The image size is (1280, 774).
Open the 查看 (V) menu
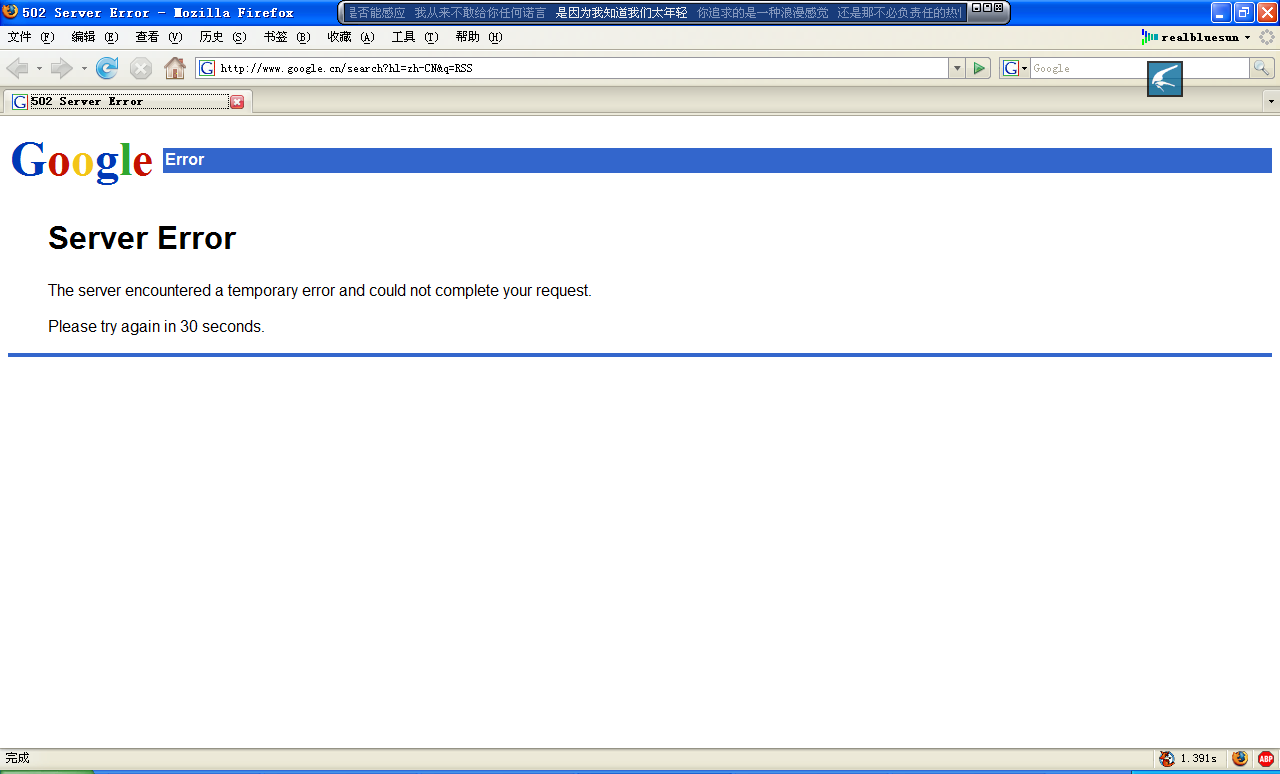159,37
